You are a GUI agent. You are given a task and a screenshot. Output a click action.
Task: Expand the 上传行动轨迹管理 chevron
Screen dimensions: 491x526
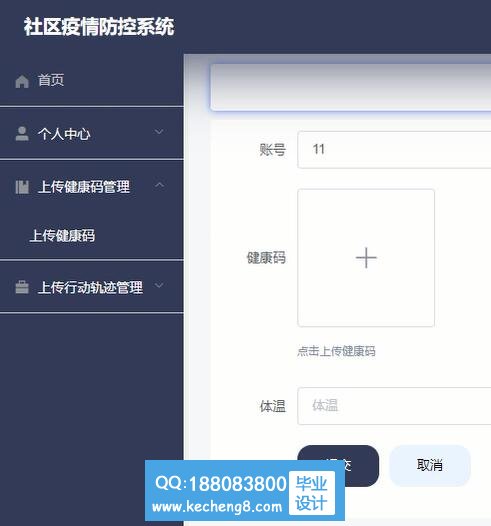[x=159, y=285]
